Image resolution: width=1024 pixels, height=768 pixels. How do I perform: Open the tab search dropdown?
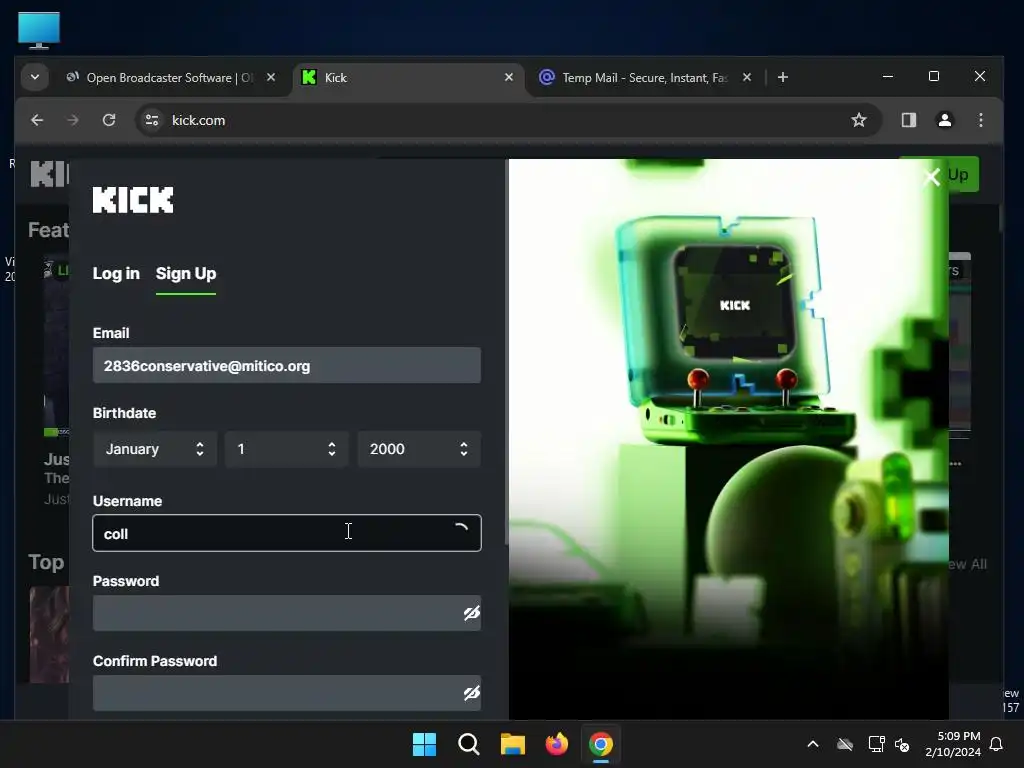[x=35, y=78]
